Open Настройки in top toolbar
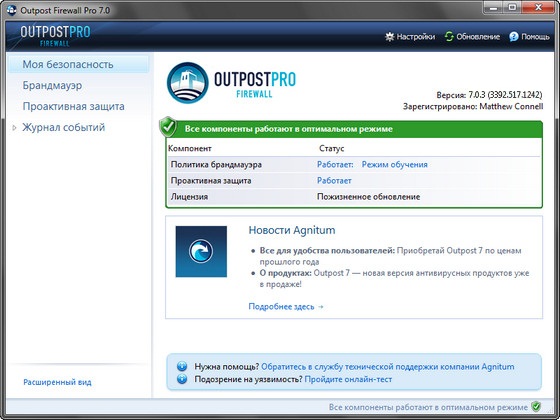Image resolution: width=560 pixels, height=420 pixels. (416, 36)
